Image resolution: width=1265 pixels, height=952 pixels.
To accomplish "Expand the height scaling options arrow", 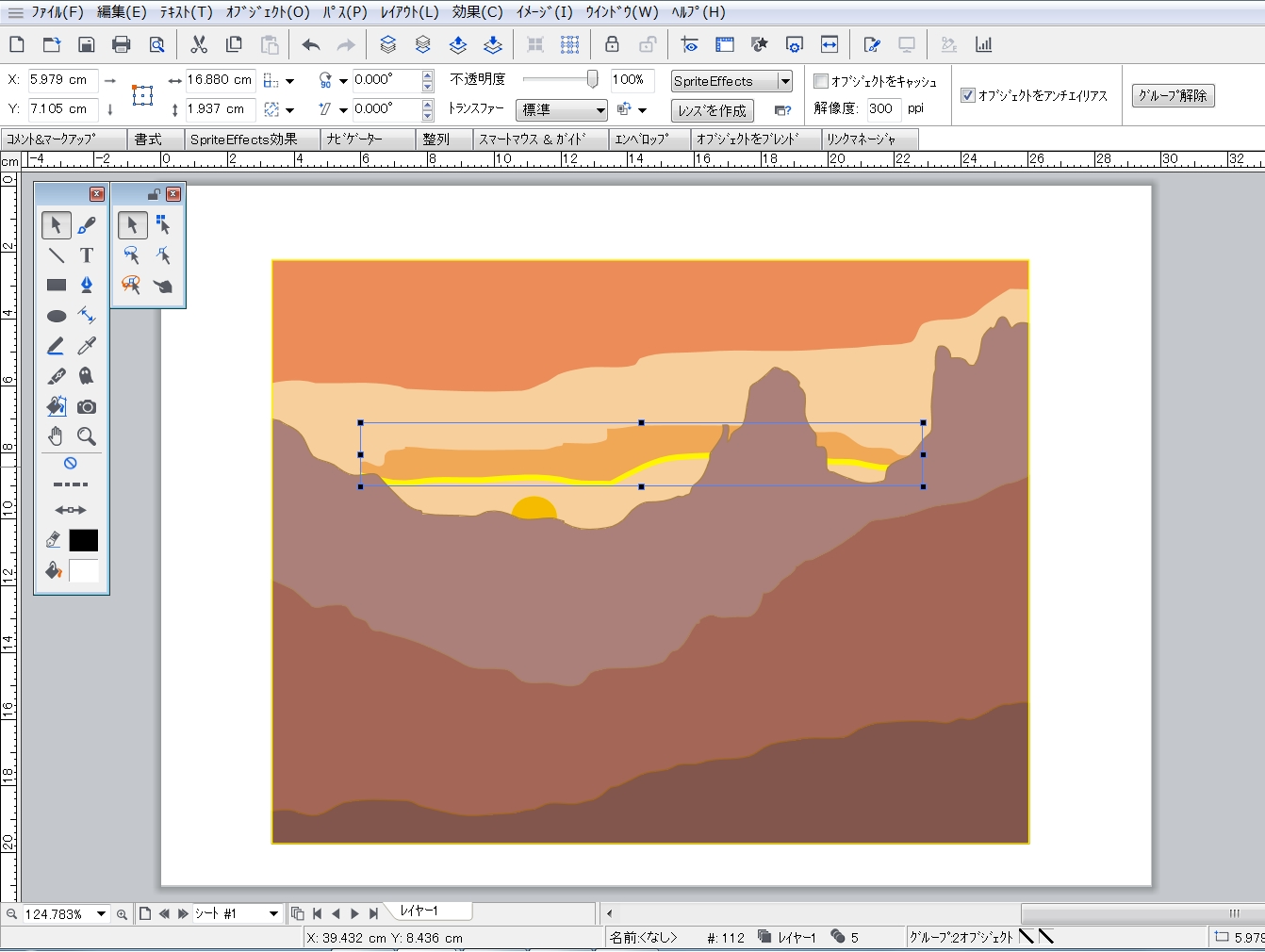I will (289, 110).
